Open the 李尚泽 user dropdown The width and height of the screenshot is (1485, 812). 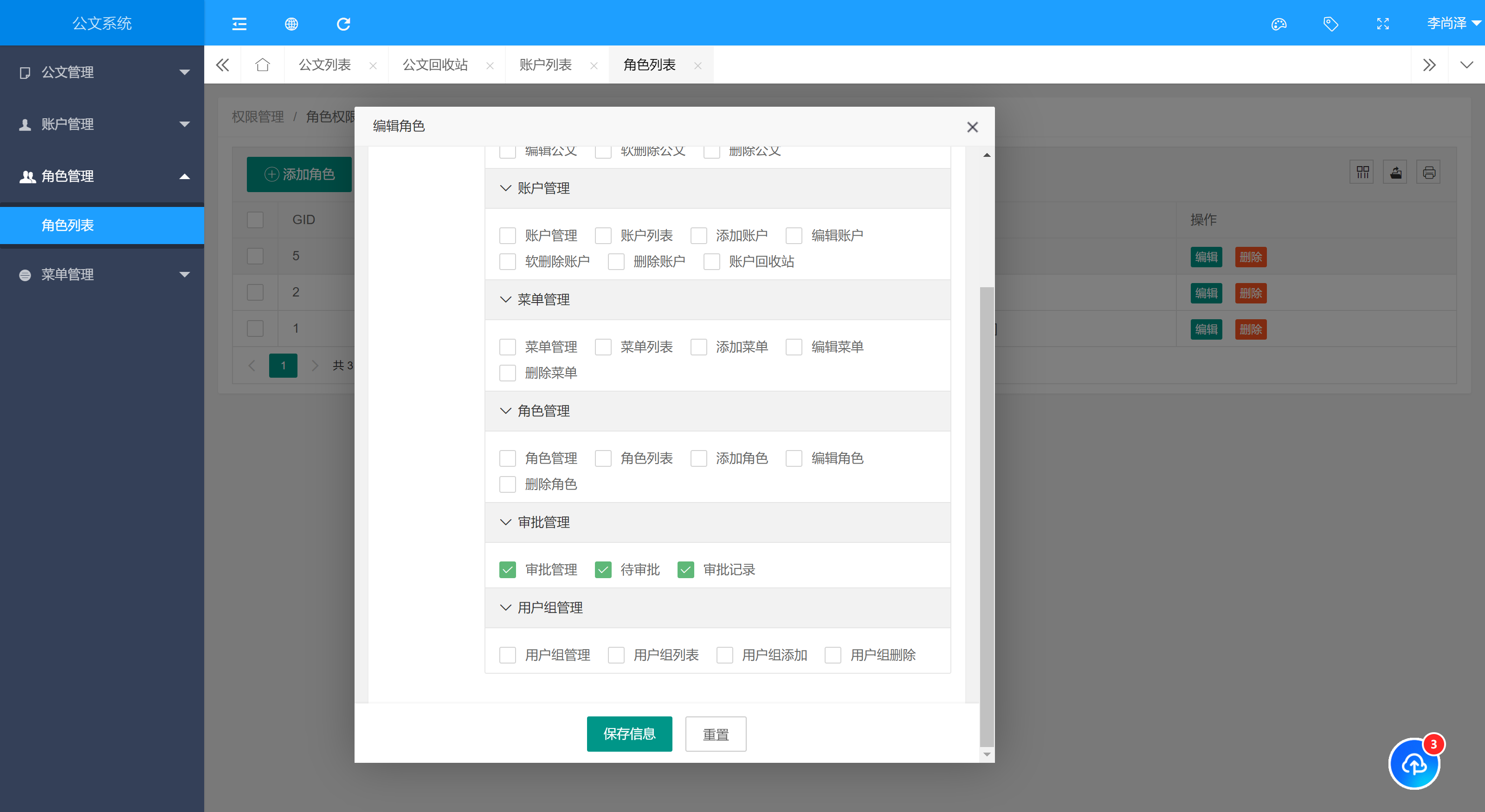click(x=1453, y=23)
